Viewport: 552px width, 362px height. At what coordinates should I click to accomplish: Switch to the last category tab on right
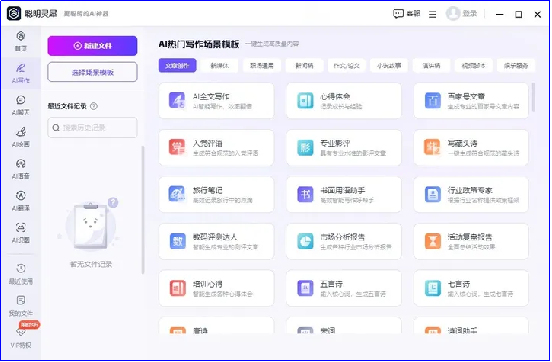pyautogui.click(x=516, y=65)
